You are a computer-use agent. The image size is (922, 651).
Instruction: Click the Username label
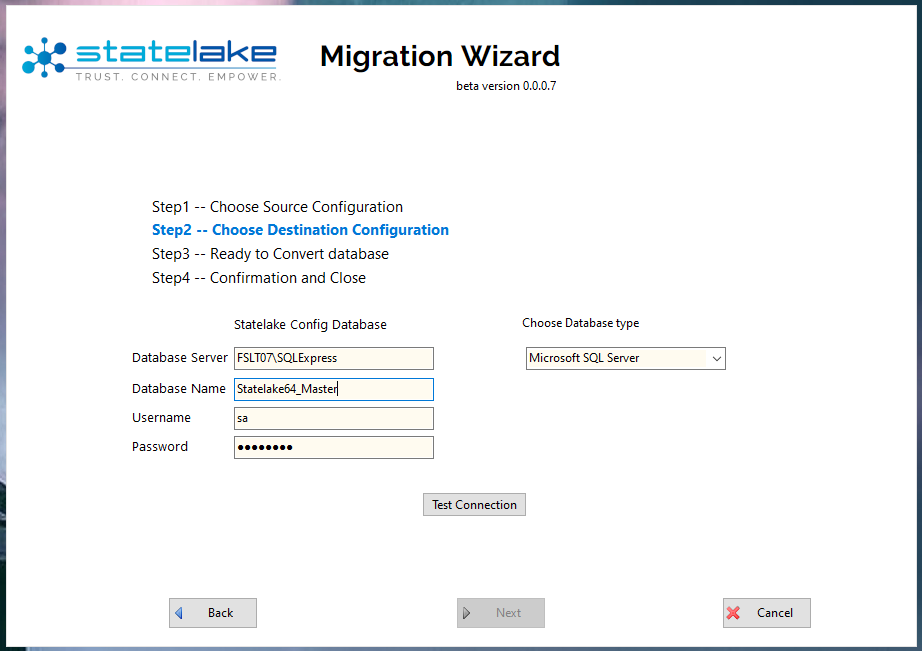(161, 418)
